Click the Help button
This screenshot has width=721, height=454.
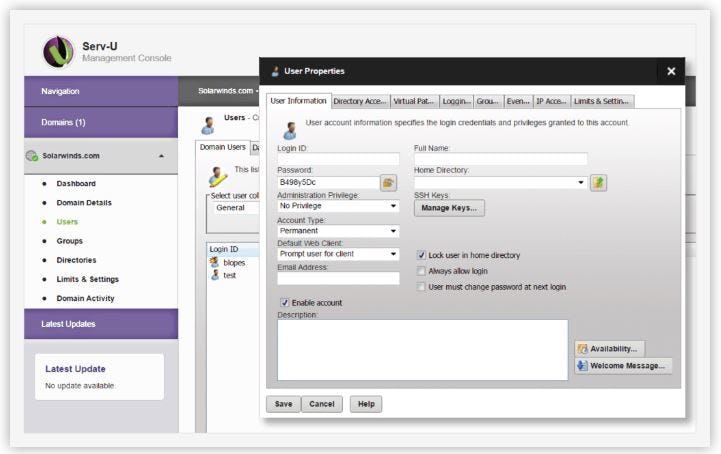(366, 404)
